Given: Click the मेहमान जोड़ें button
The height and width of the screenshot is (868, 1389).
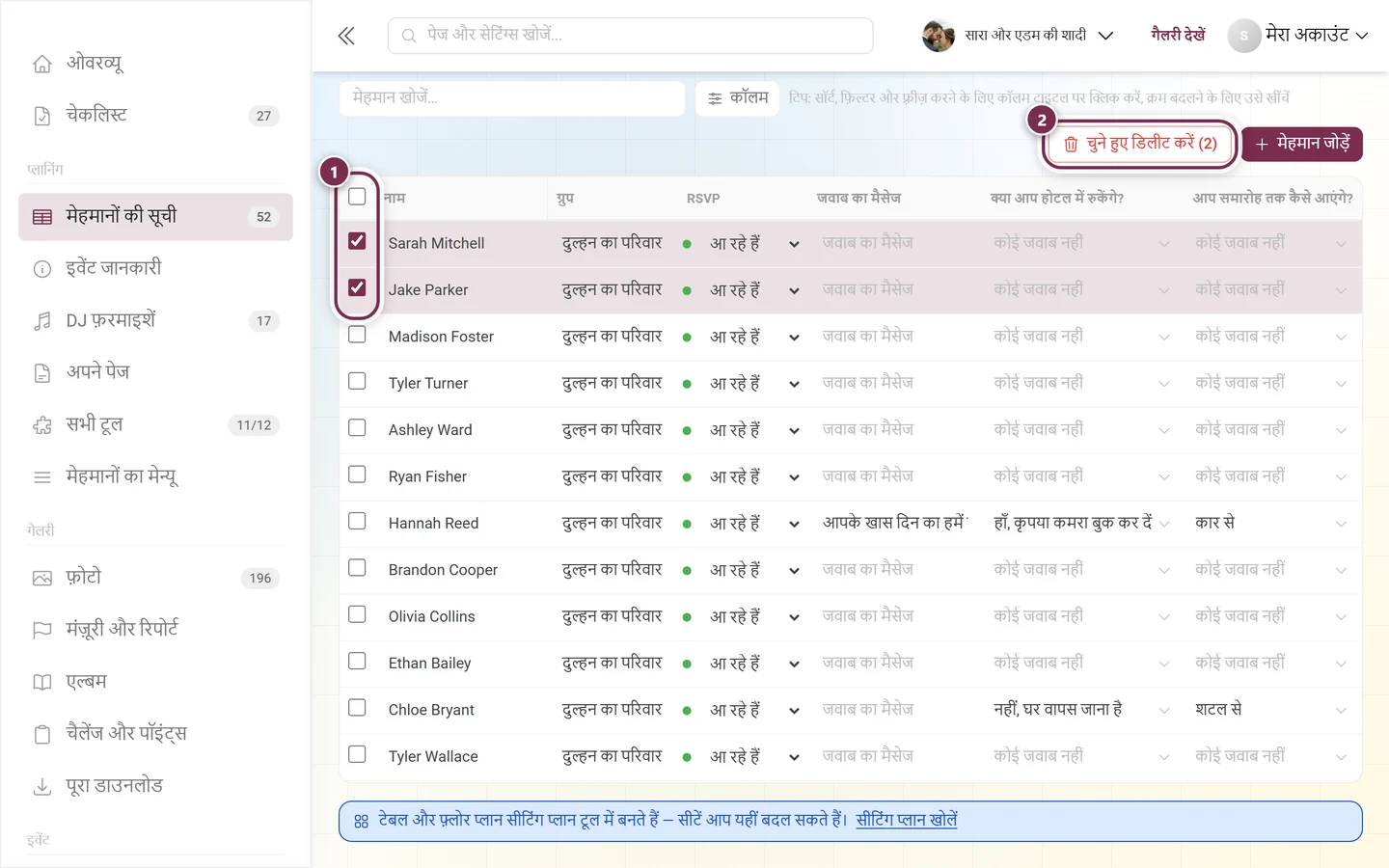Looking at the screenshot, I should (x=1302, y=144).
